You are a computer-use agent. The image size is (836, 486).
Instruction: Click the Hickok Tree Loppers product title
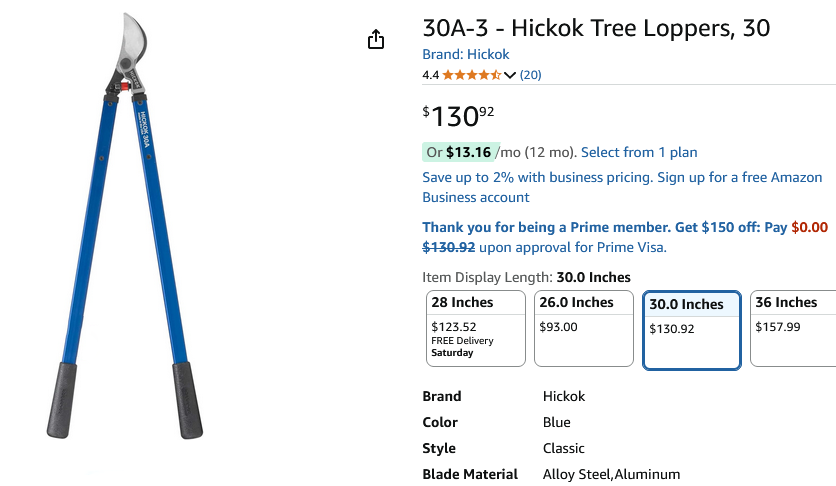tap(596, 28)
